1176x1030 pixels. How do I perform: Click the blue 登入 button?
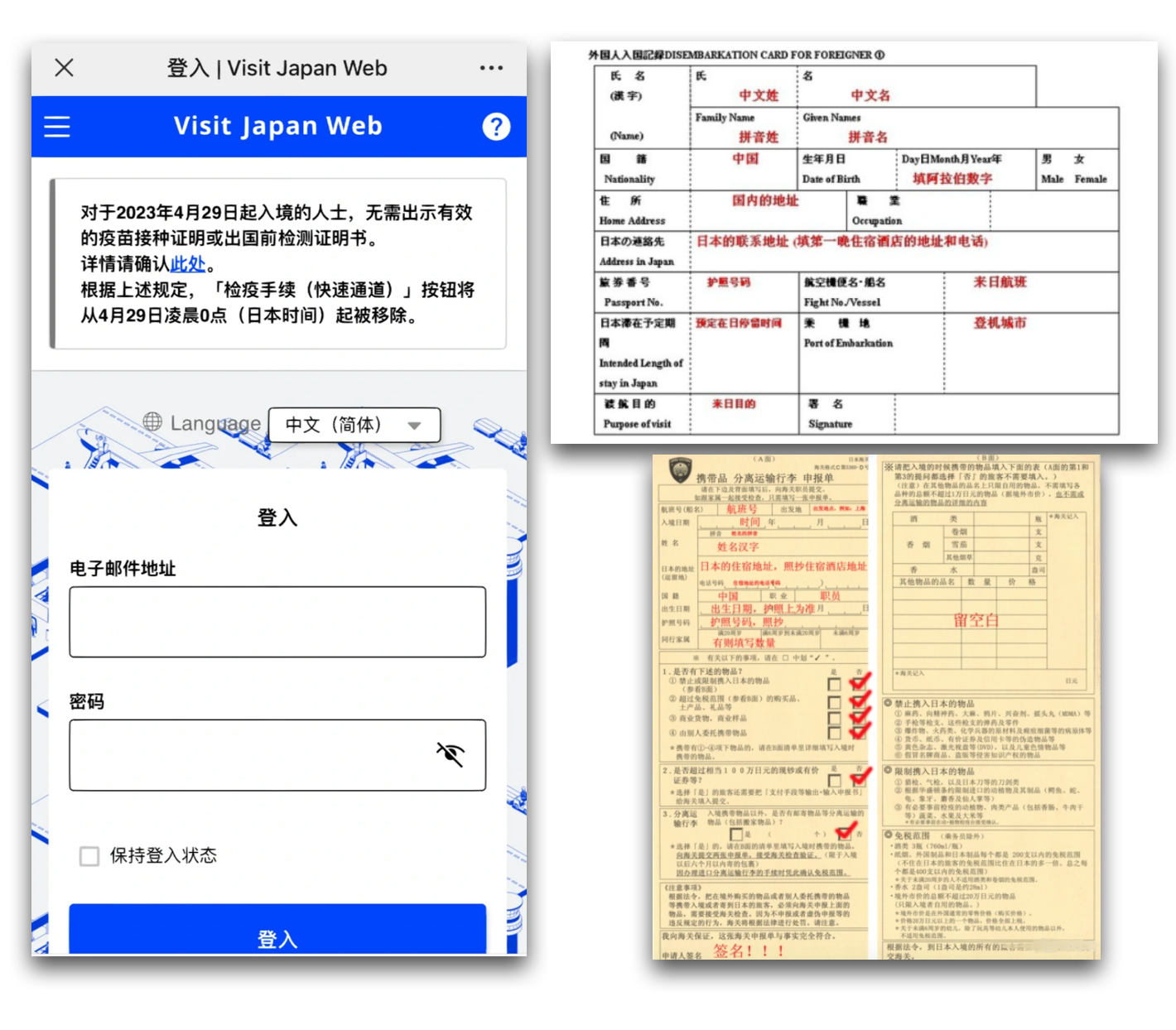pyautogui.click(x=277, y=931)
